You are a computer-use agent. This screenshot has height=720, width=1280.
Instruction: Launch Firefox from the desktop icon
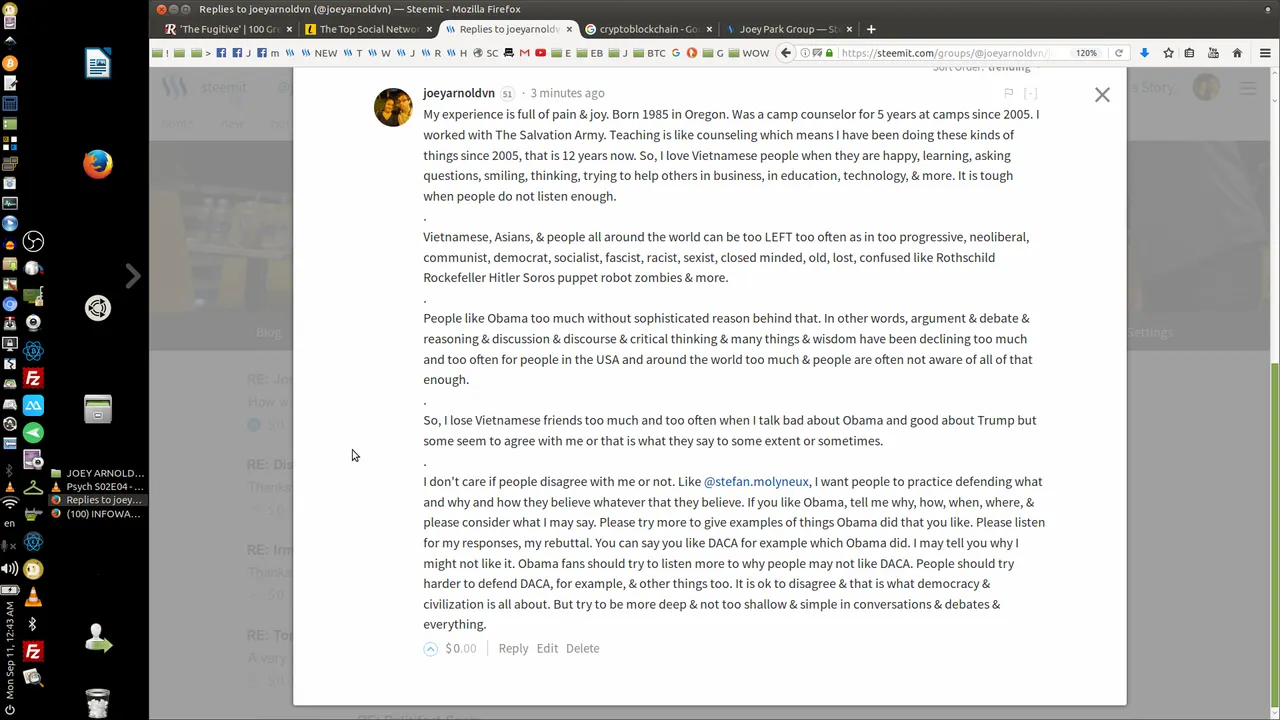pyautogui.click(x=98, y=164)
